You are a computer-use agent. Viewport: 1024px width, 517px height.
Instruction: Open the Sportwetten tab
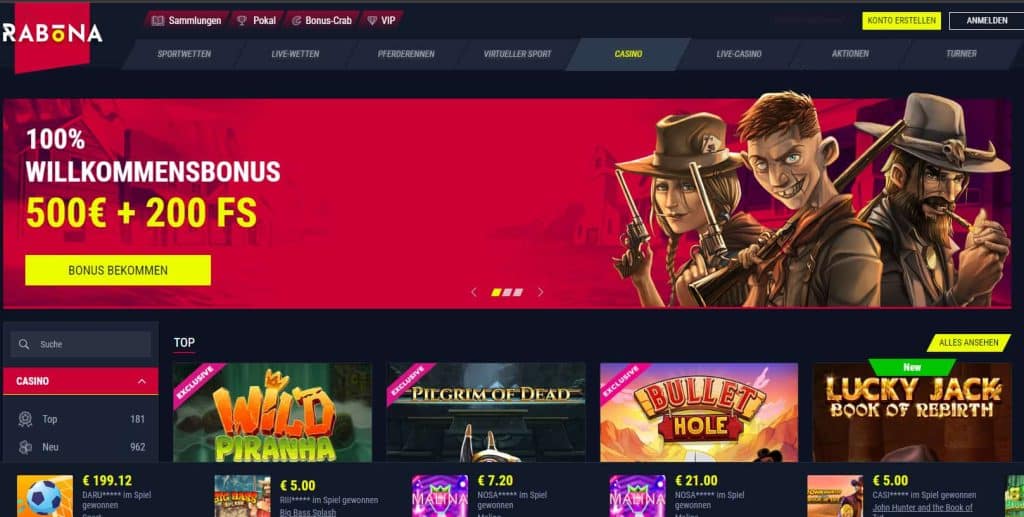click(184, 54)
